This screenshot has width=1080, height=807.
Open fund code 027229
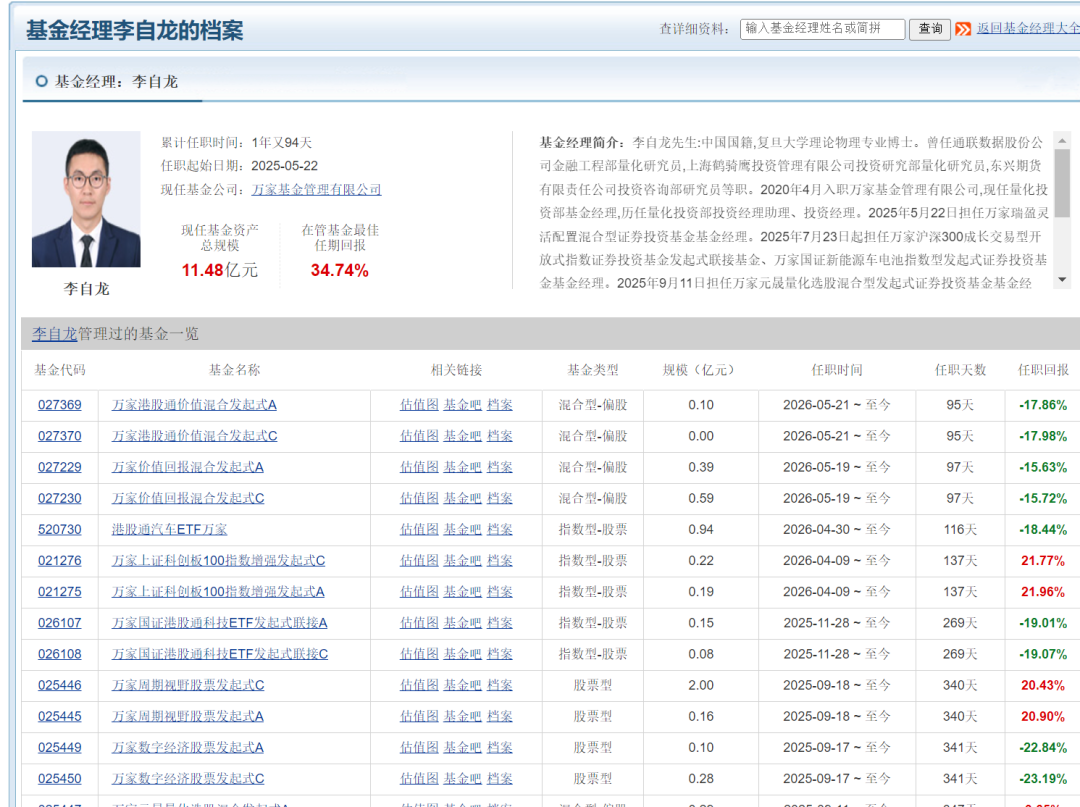click(x=59, y=467)
